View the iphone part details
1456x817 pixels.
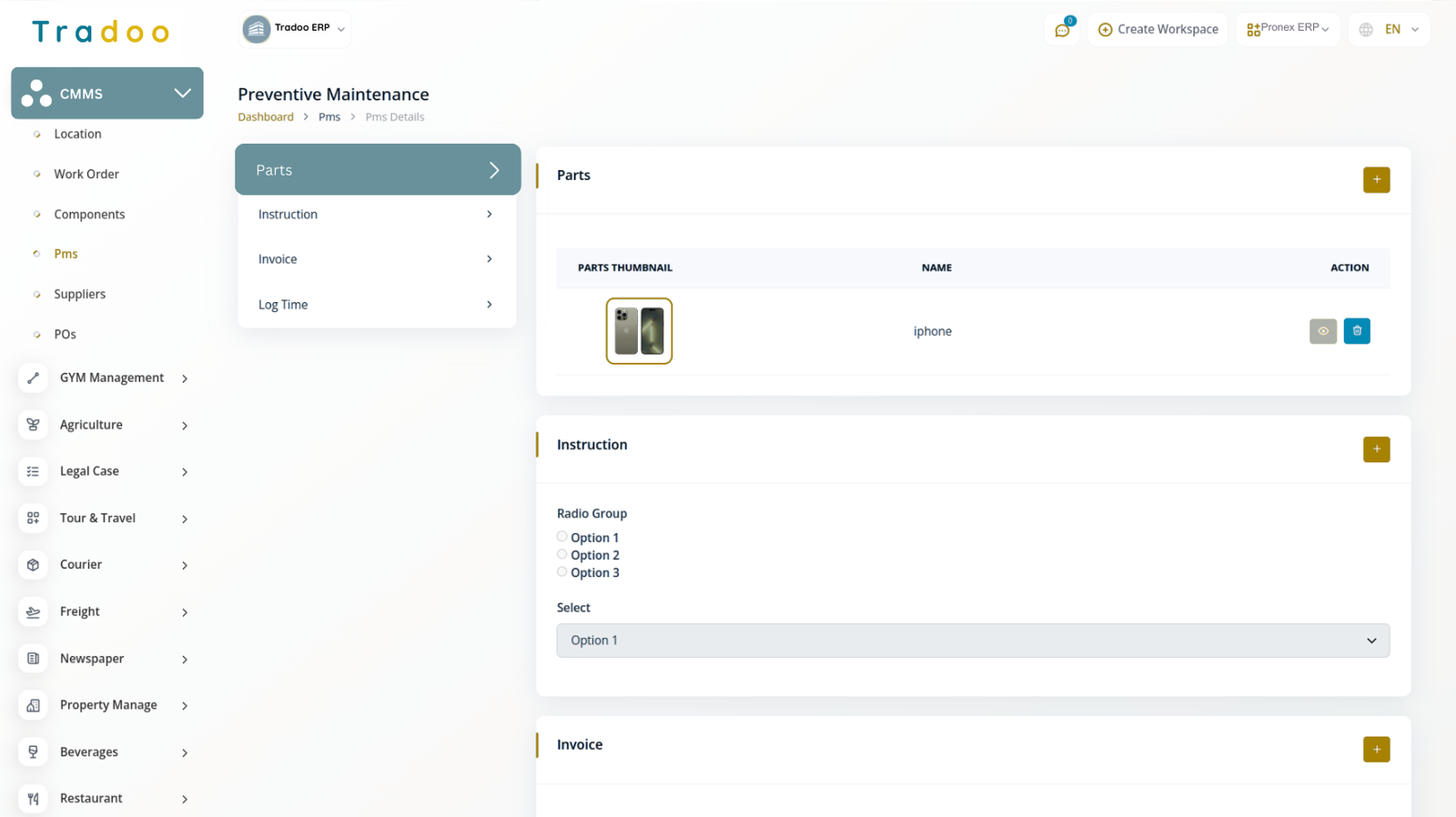(1322, 331)
